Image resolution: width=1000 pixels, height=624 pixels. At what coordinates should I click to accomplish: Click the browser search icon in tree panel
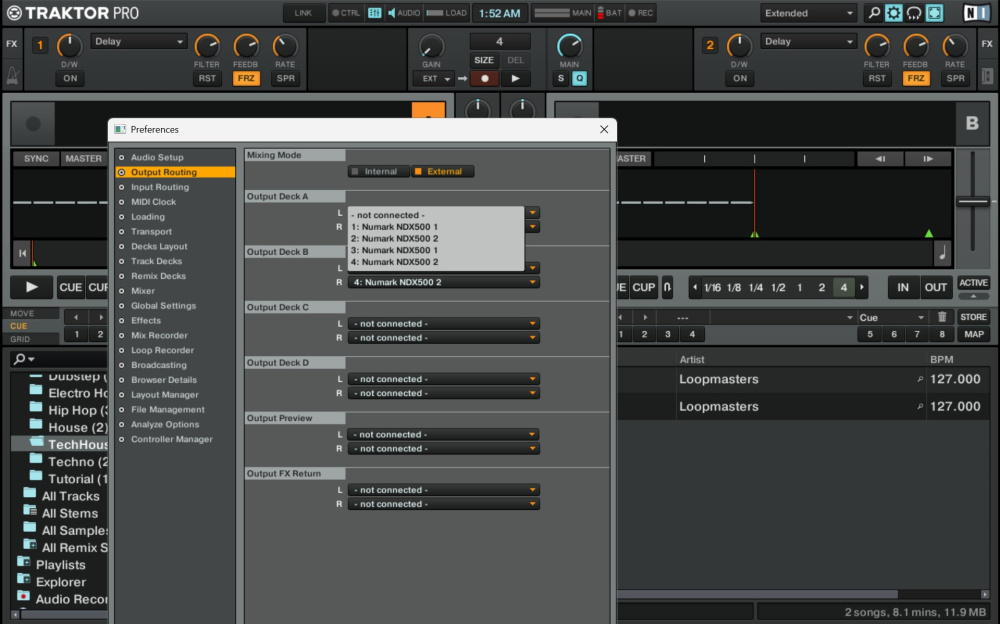(23, 359)
